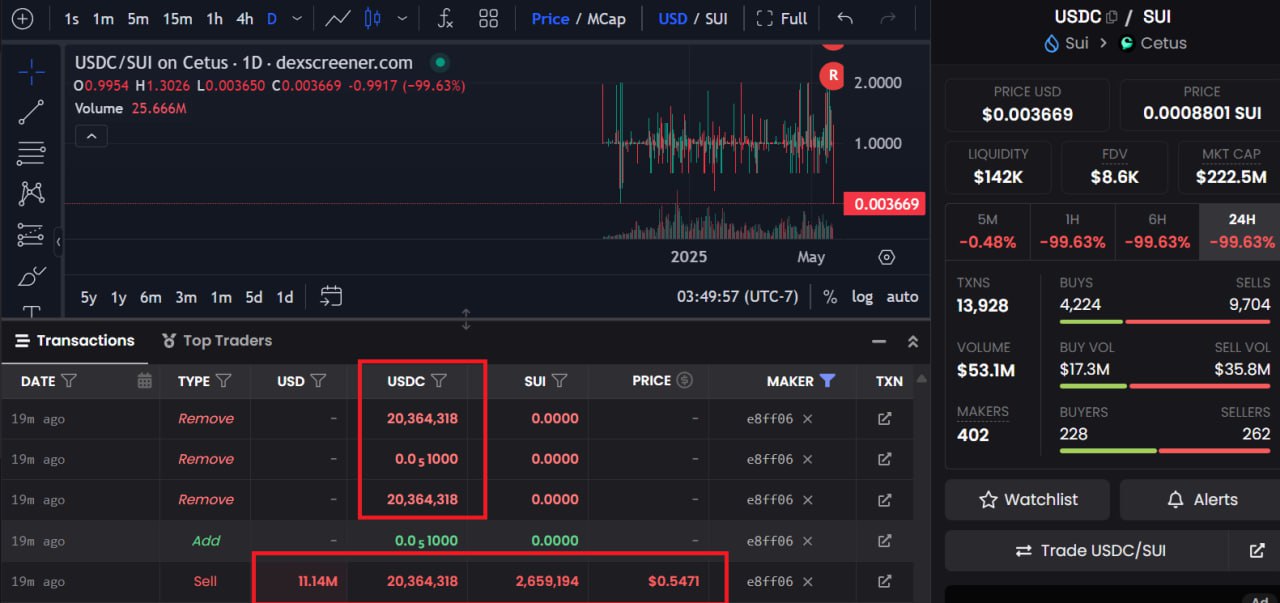This screenshot has height=603, width=1280.
Task: Open external link beside Trade USDC/SUI
Action: click(1257, 550)
